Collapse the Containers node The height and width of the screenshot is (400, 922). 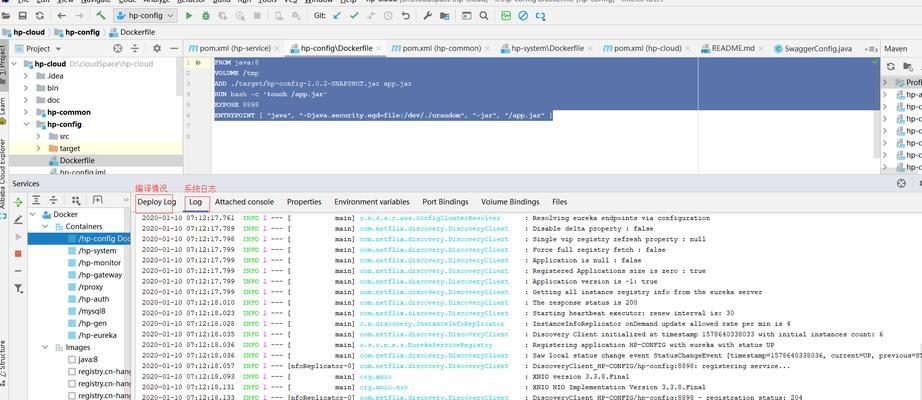[x=45, y=226]
